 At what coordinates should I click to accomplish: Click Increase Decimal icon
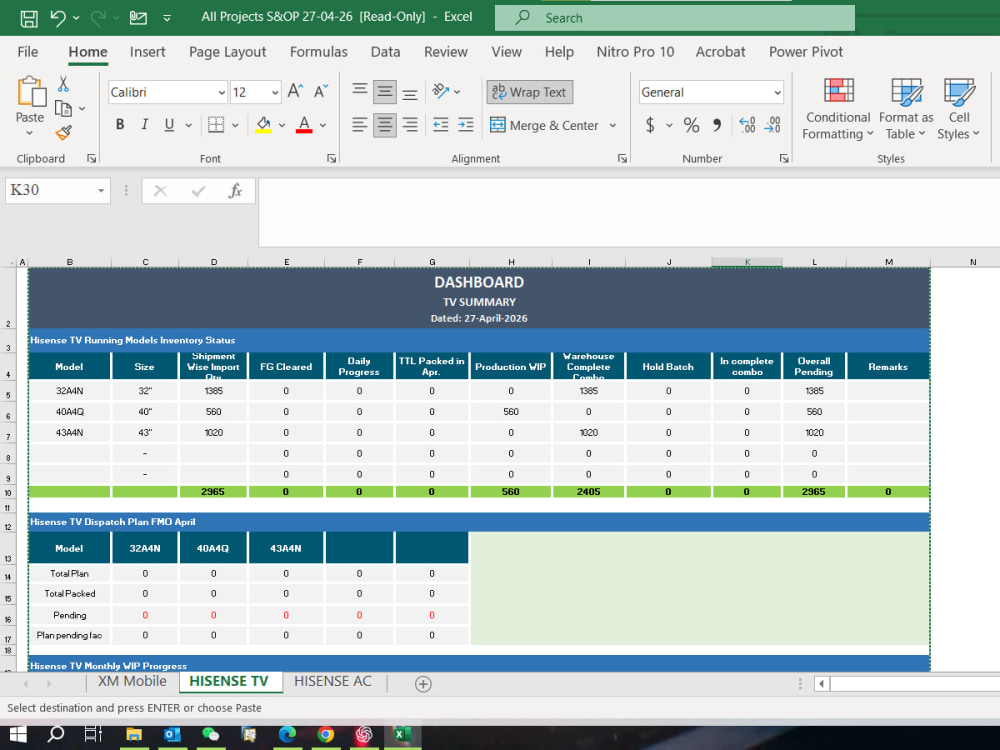[747, 125]
